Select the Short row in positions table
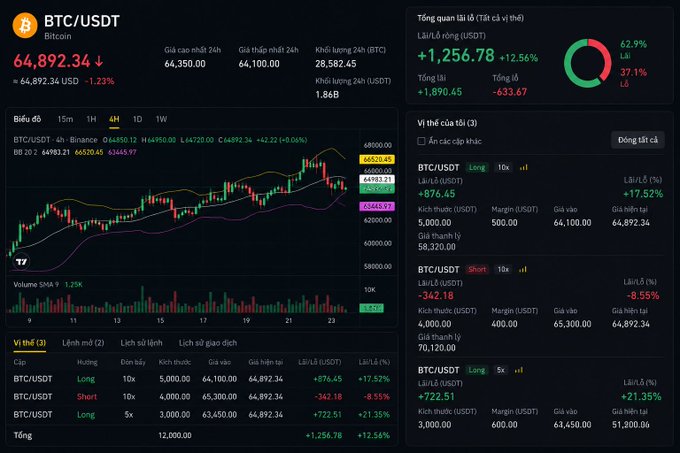Image resolution: width=680 pixels, height=453 pixels. (202, 397)
